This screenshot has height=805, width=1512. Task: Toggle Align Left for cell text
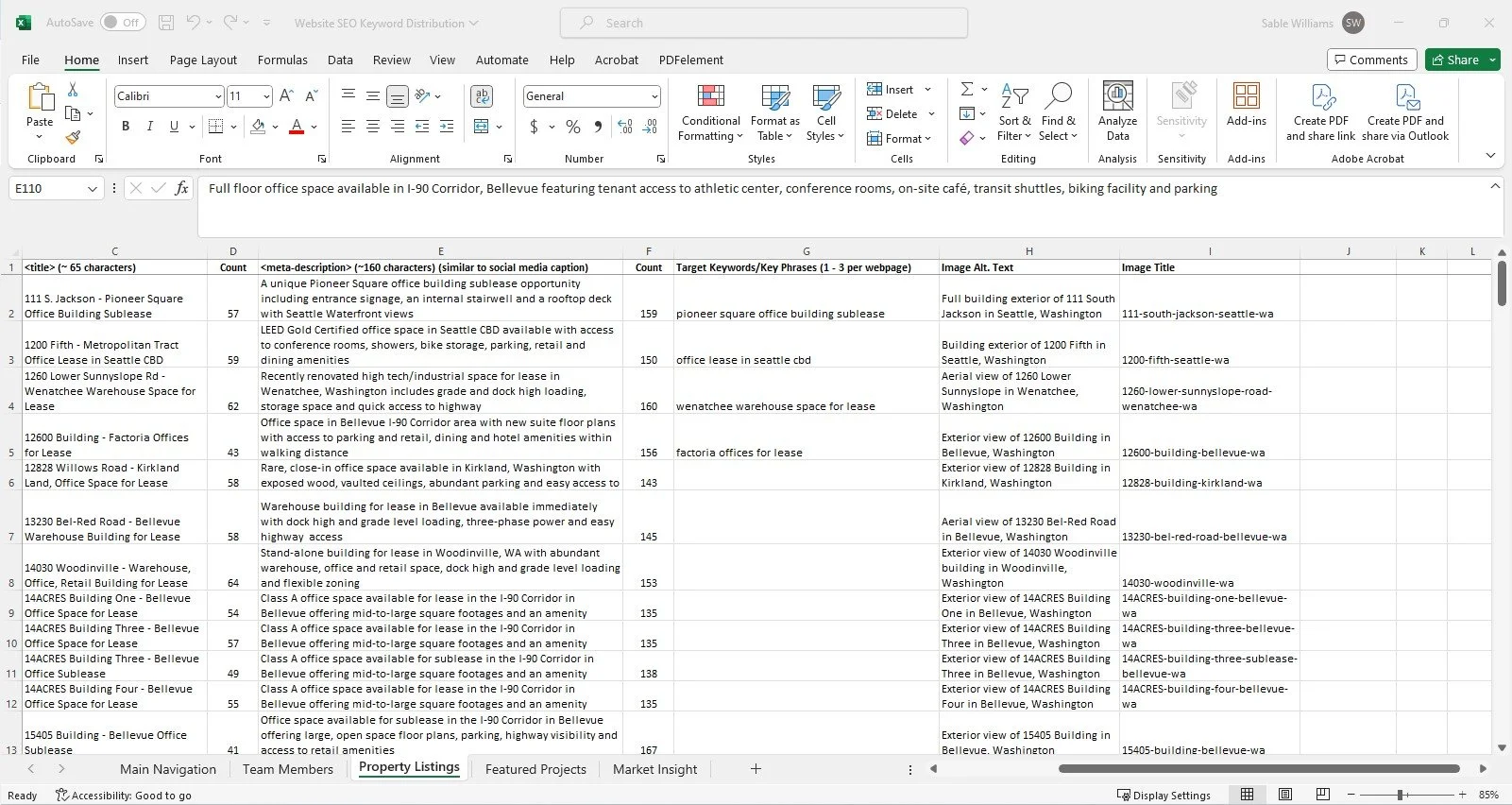348,126
